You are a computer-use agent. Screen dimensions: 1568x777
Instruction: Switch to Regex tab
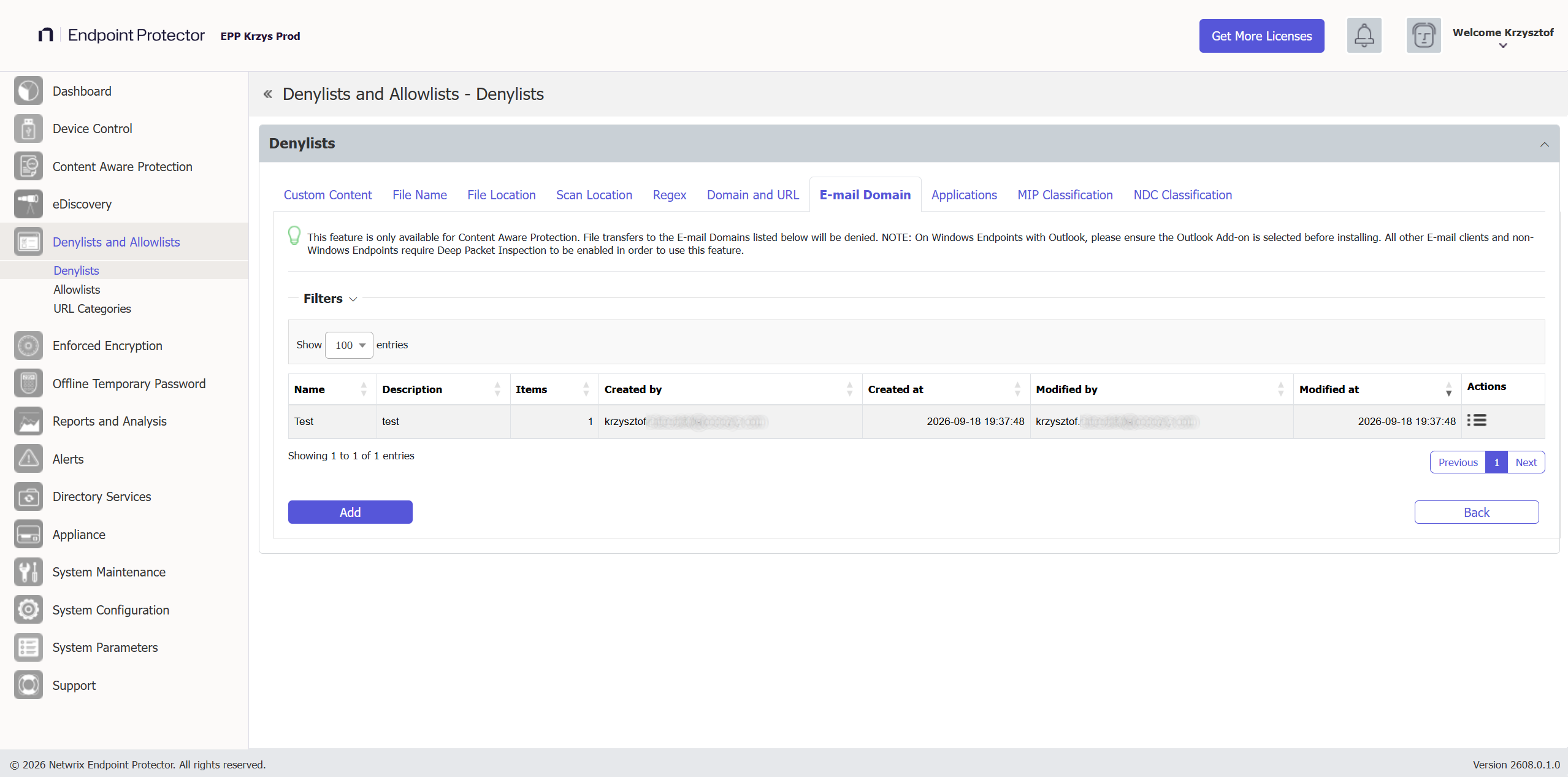(669, 195)
